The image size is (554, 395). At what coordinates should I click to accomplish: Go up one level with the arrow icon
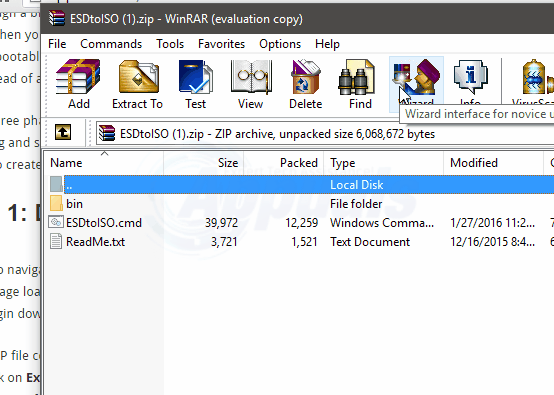click(63, 132)
